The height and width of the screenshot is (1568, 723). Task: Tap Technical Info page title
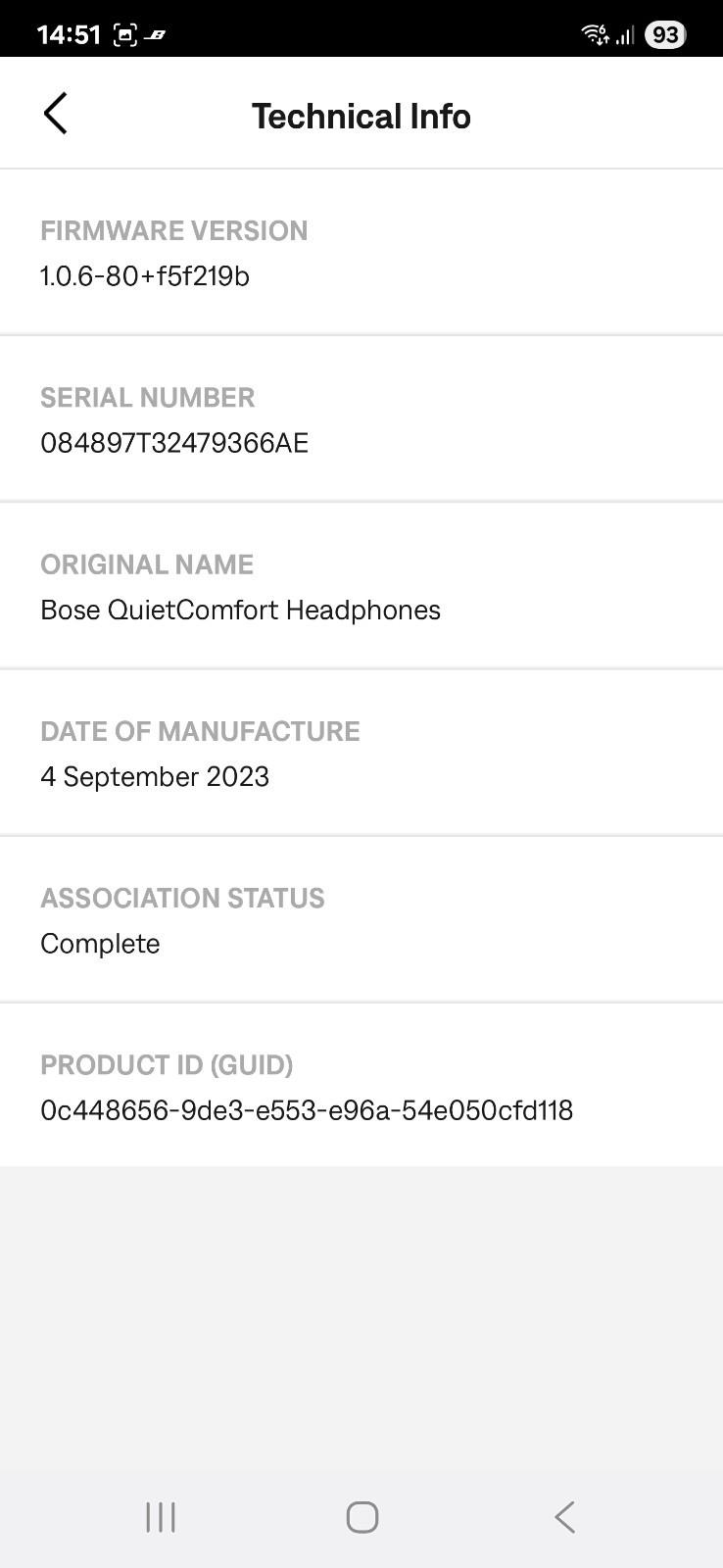click(361, 116)
